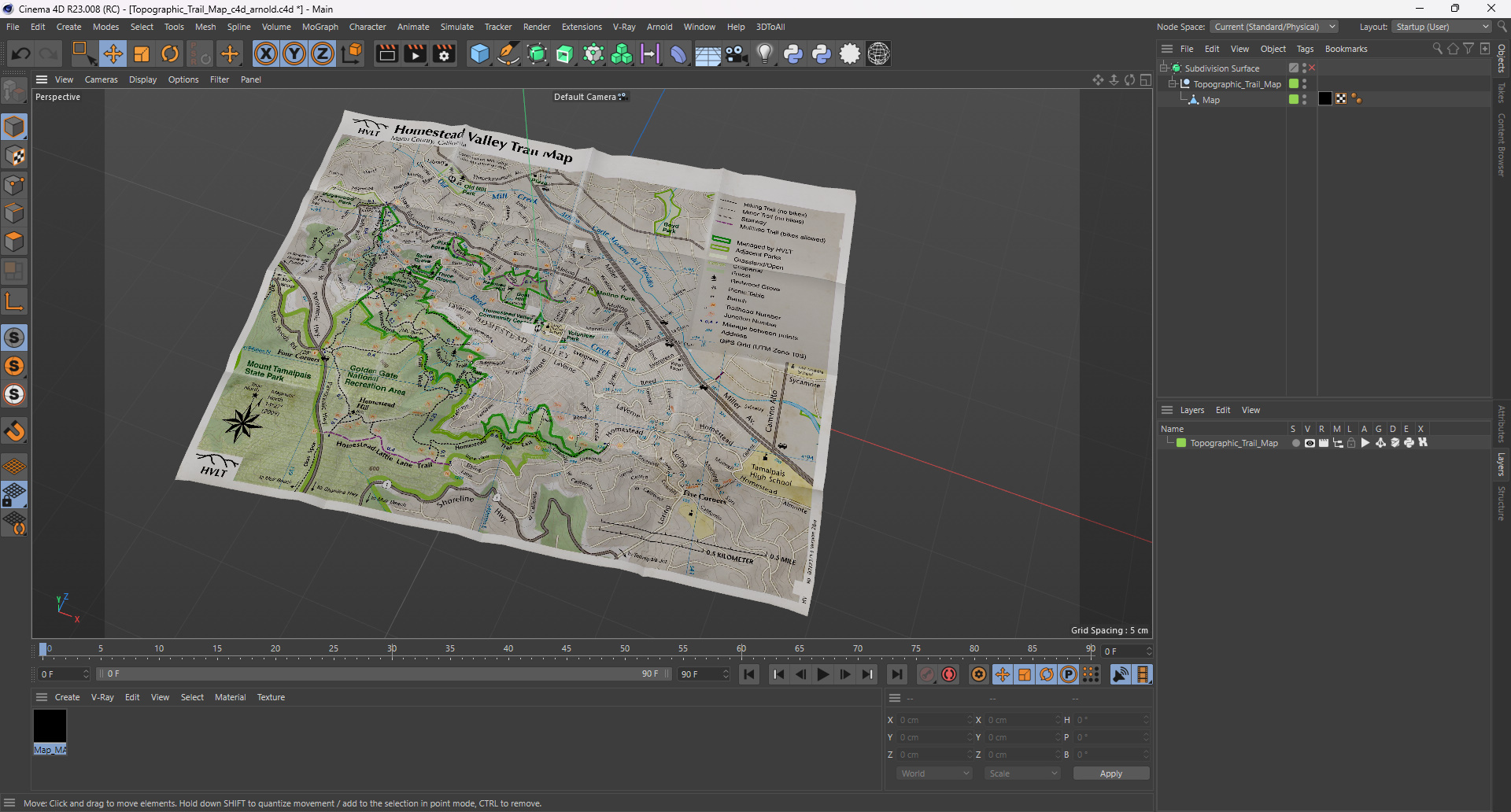Open the Deformer (Bend) icon
Viewport: 1511px width, 812px height.
pyautogui.click(x=678, y=54)
